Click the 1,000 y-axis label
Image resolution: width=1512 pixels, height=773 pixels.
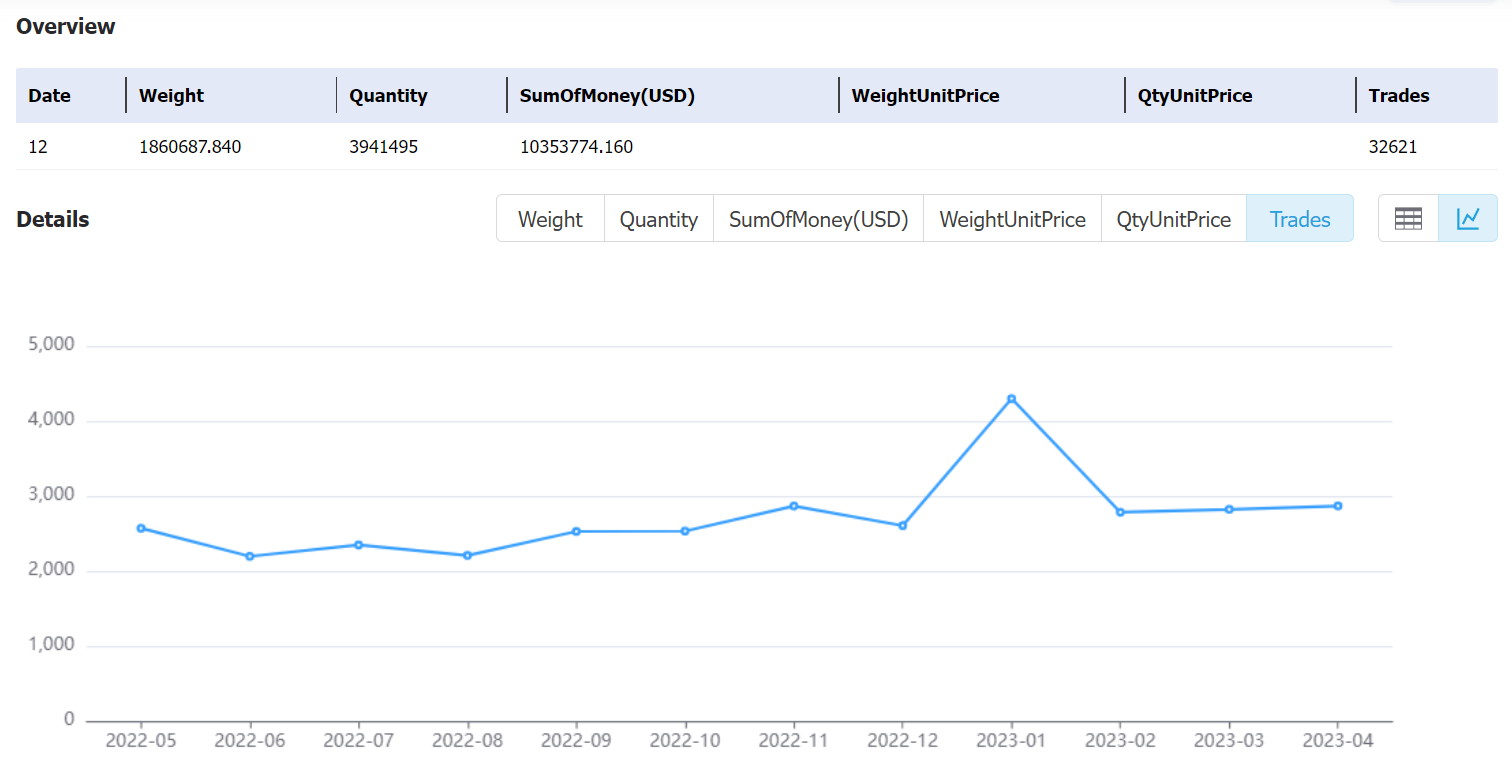point(53,645)
